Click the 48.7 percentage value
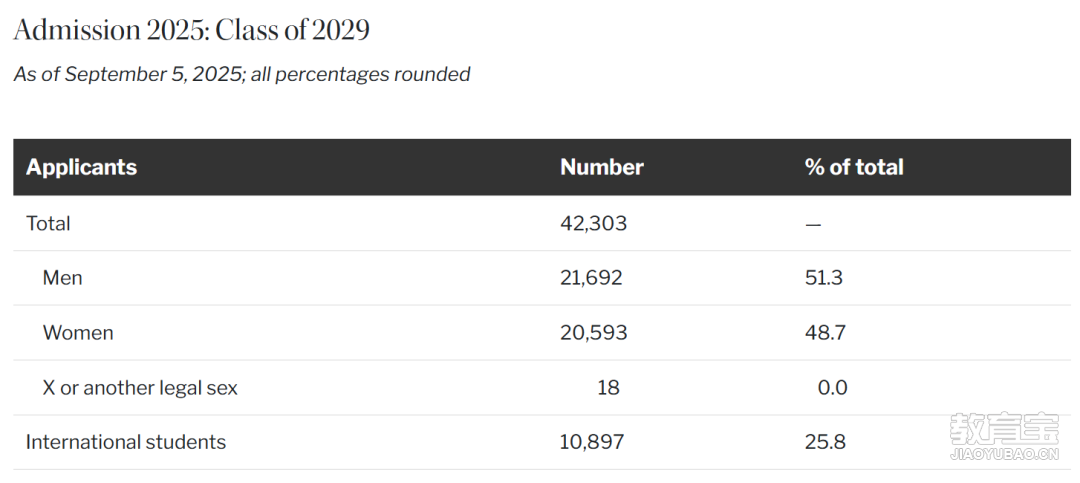 pyautogui.click(x=825, y=333)
